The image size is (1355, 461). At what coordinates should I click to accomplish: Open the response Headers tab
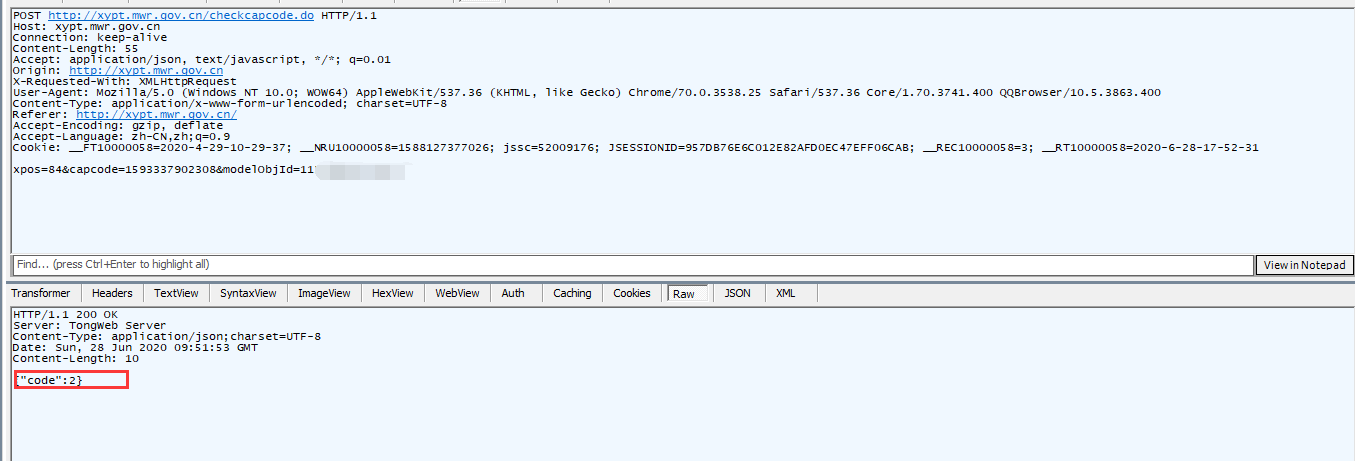[112, 293]
